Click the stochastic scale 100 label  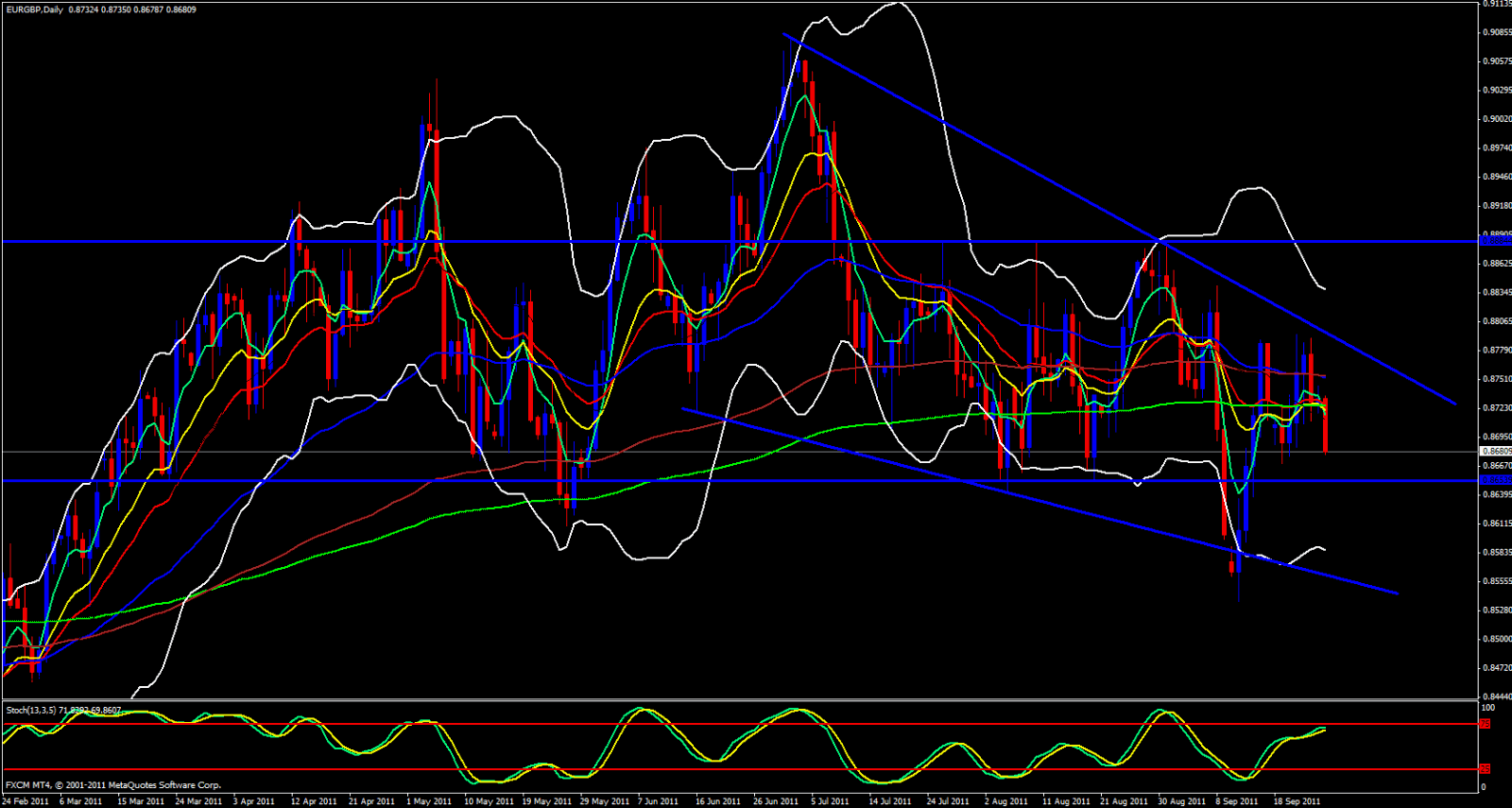[1487, 708]
